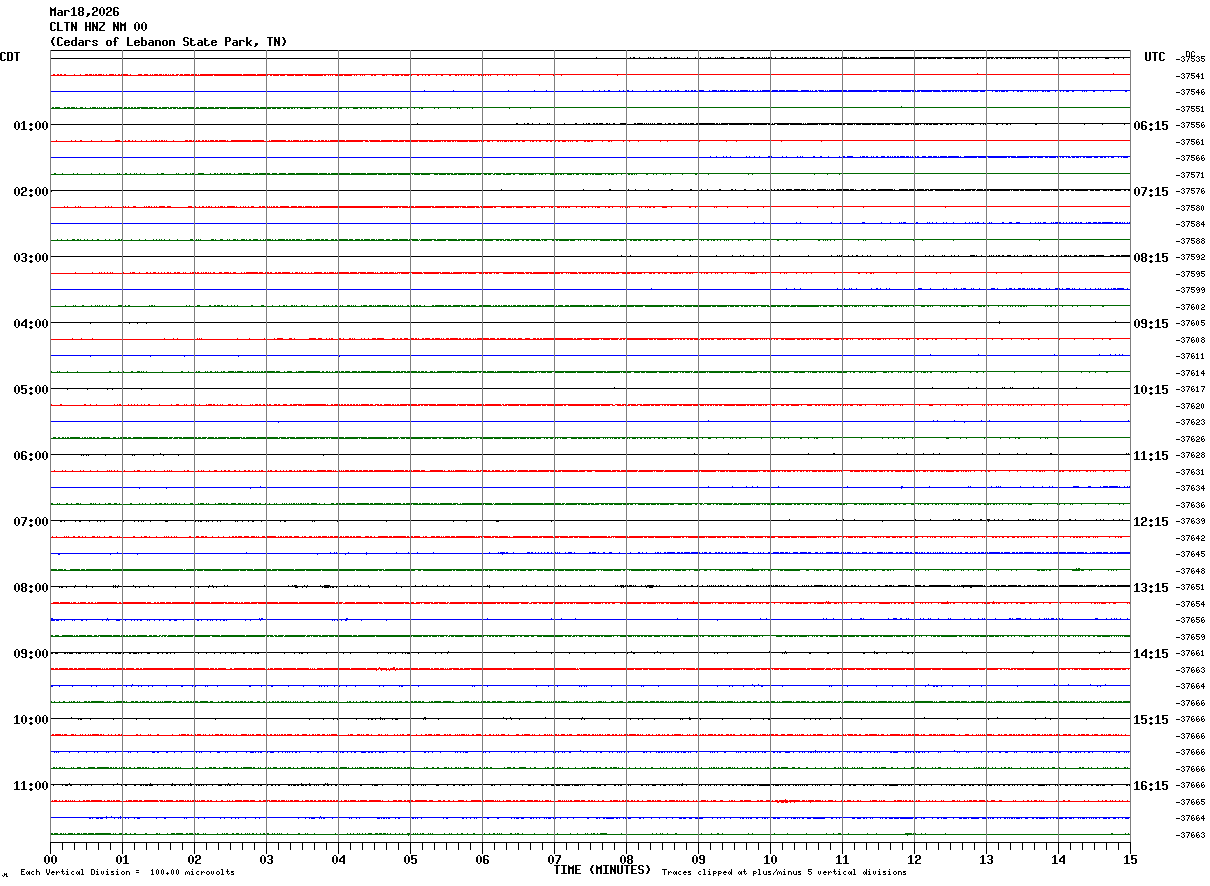
Task: Click the '09:15' UTC time label
Action: [x=1151, y=324]
